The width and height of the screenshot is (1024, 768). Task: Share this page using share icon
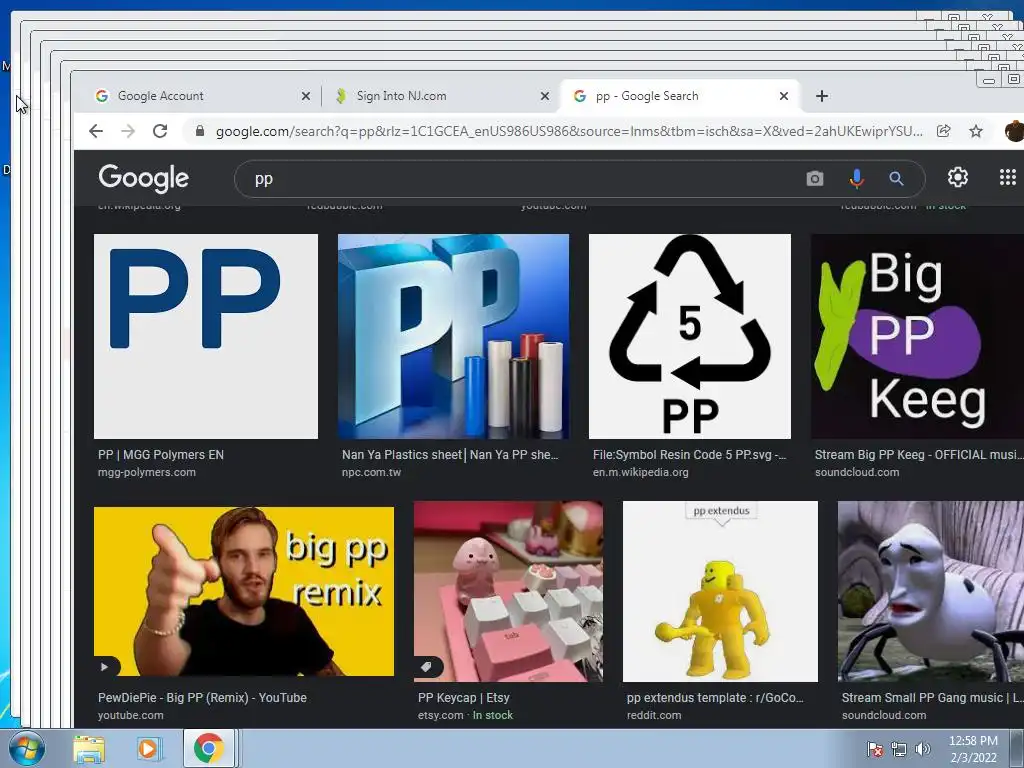[x=943, y=131]
